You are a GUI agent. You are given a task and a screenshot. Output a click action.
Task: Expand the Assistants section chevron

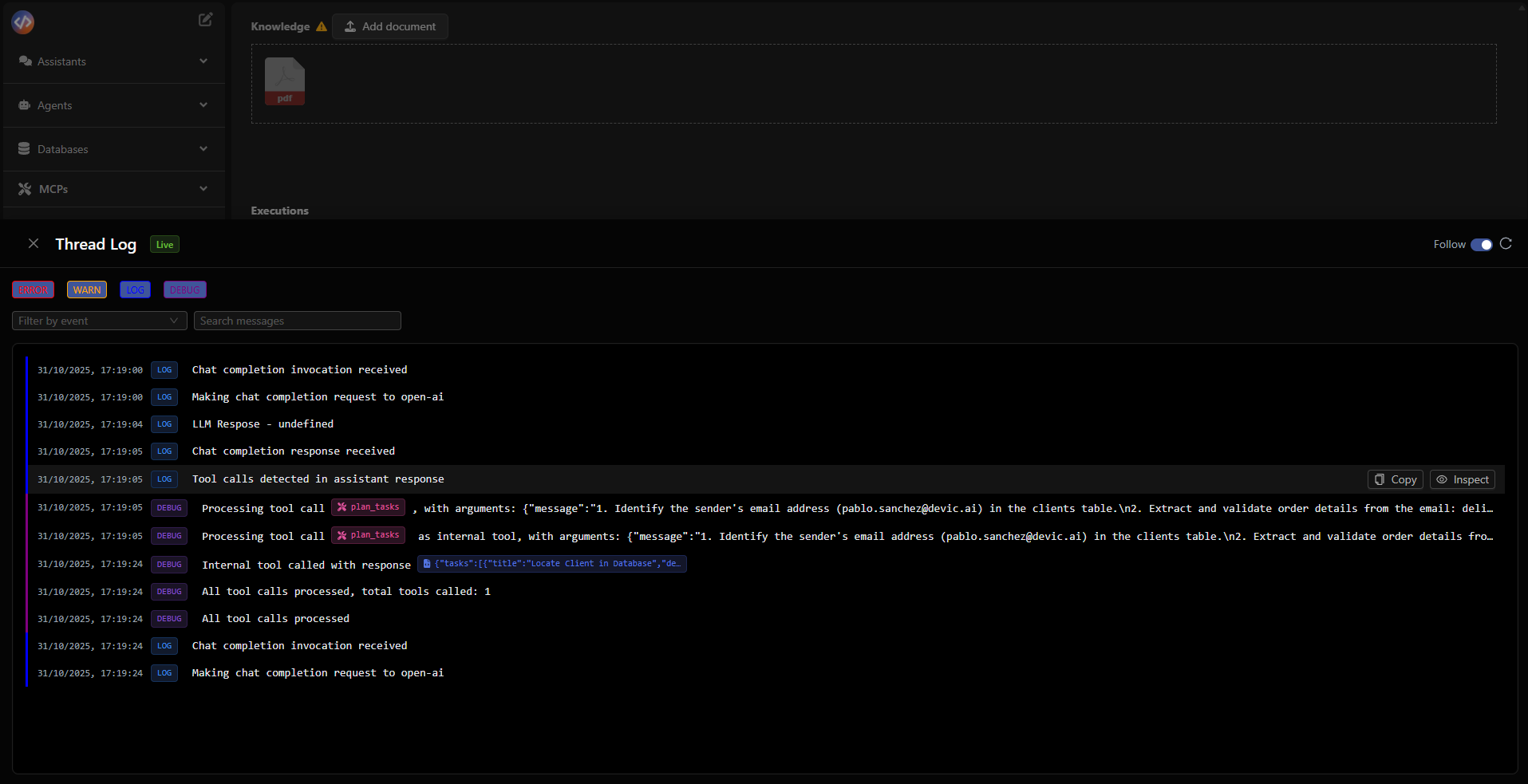click(x=203, y=61)
